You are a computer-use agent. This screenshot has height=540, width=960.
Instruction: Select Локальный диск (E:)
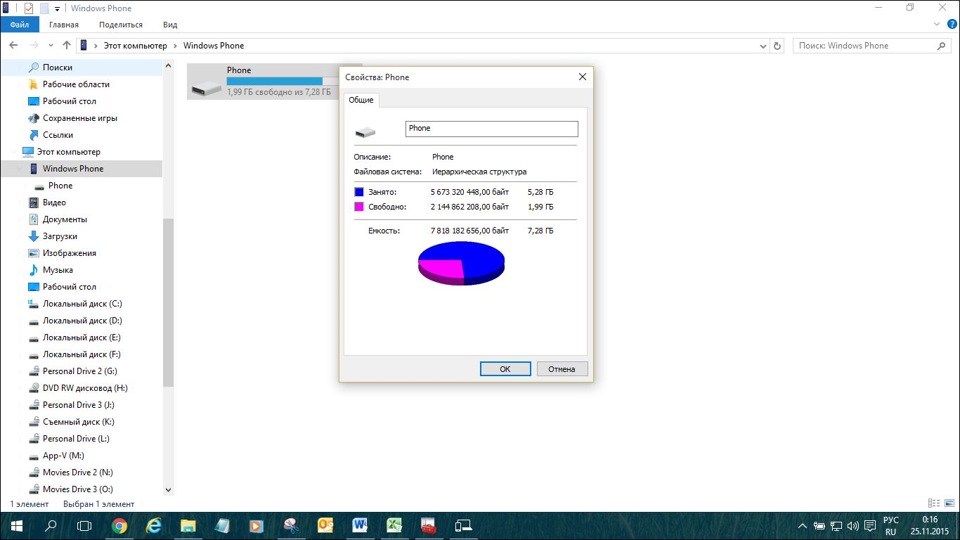pos(82,337)
